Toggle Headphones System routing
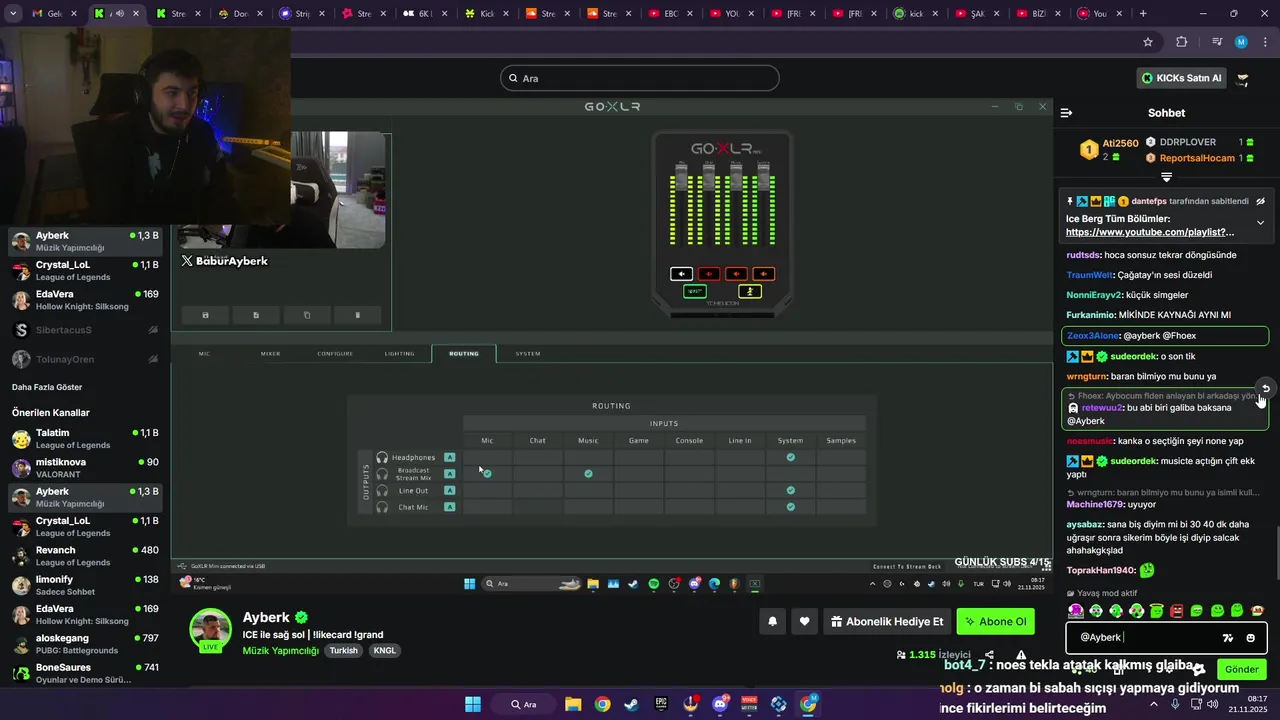 point(790,457)
